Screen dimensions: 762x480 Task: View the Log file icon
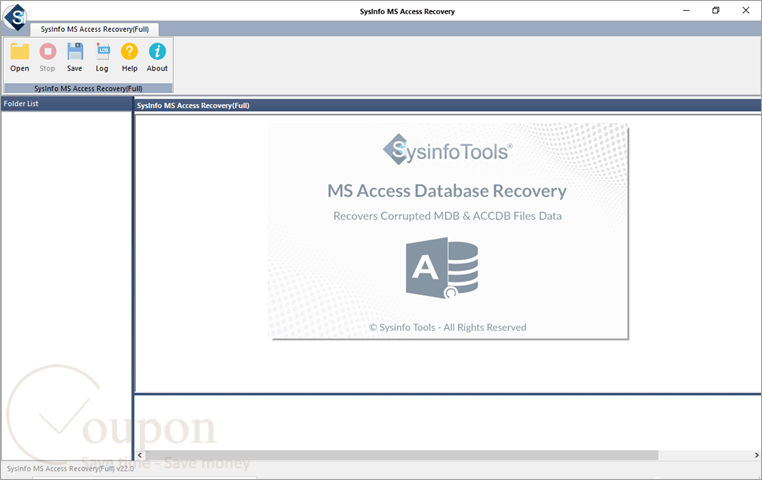click(102, 57)
